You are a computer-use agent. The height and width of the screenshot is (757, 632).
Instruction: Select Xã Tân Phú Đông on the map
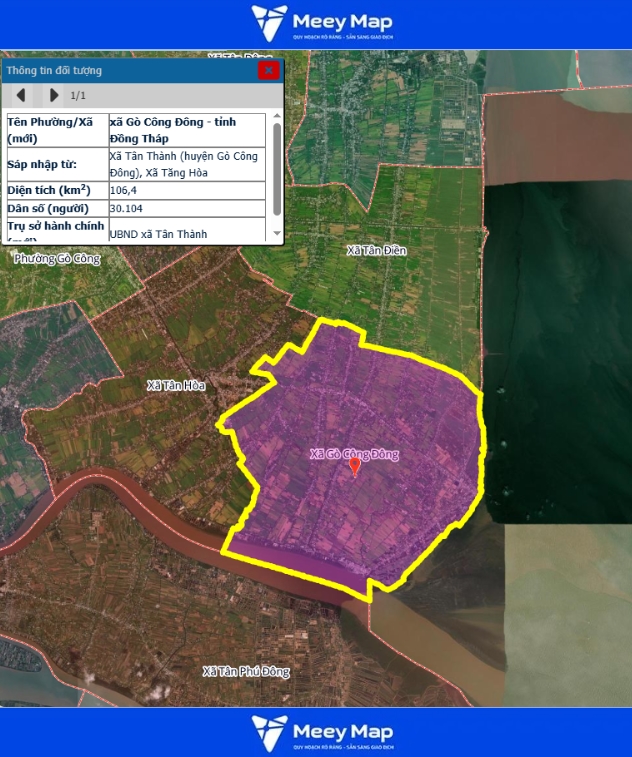(246, 671)
